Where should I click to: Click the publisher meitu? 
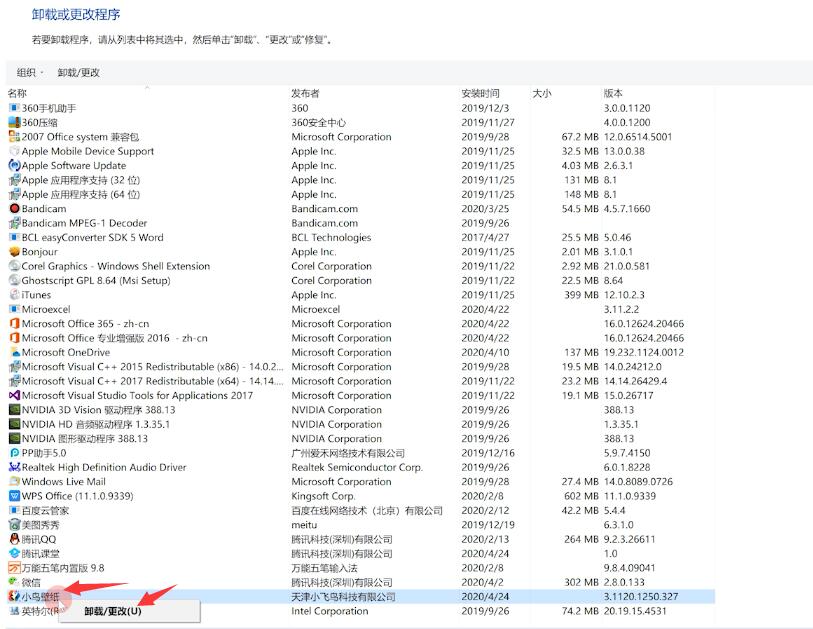tap(304, 525)
